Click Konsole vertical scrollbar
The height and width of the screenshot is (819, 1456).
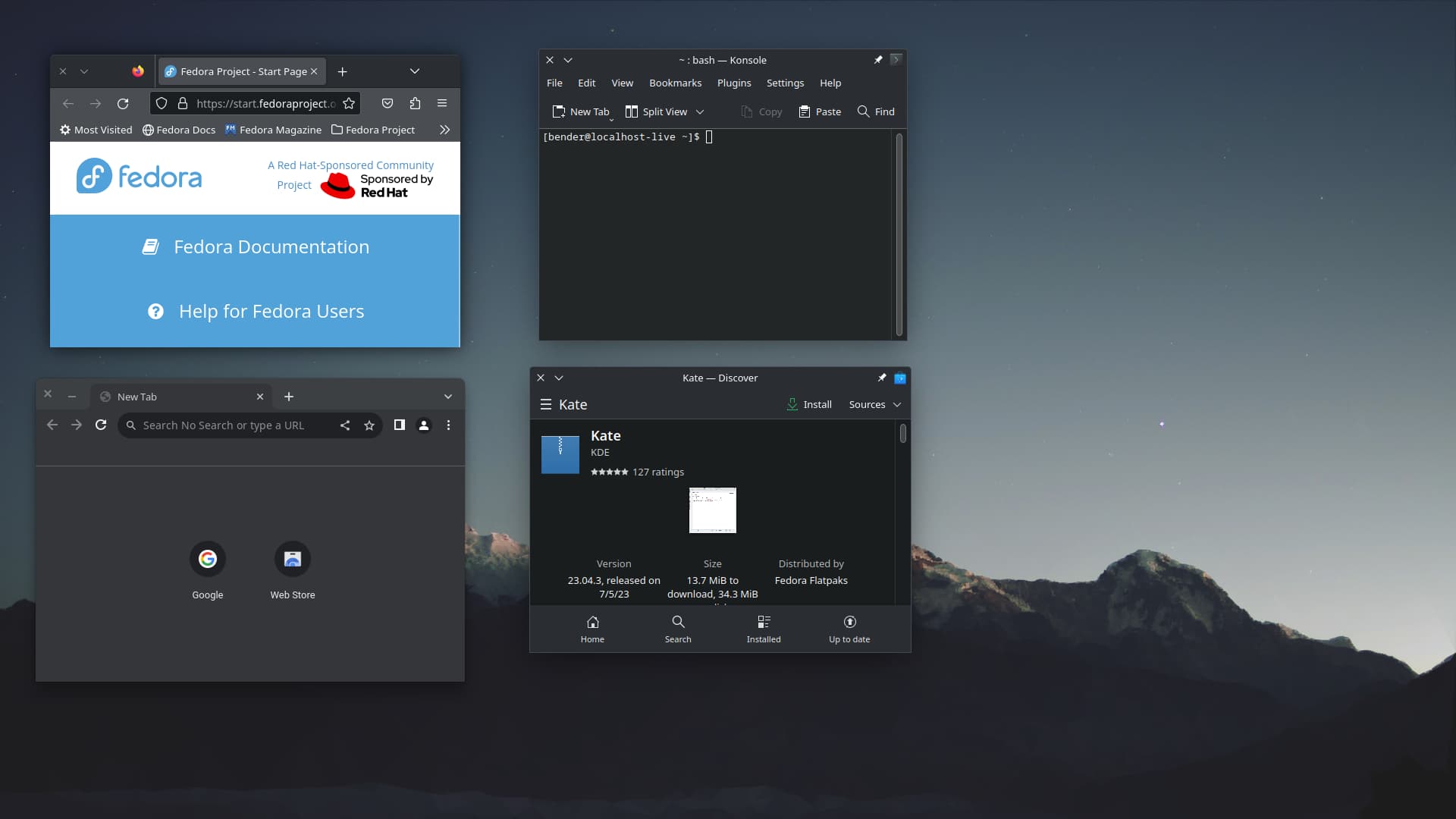point(899,234)
